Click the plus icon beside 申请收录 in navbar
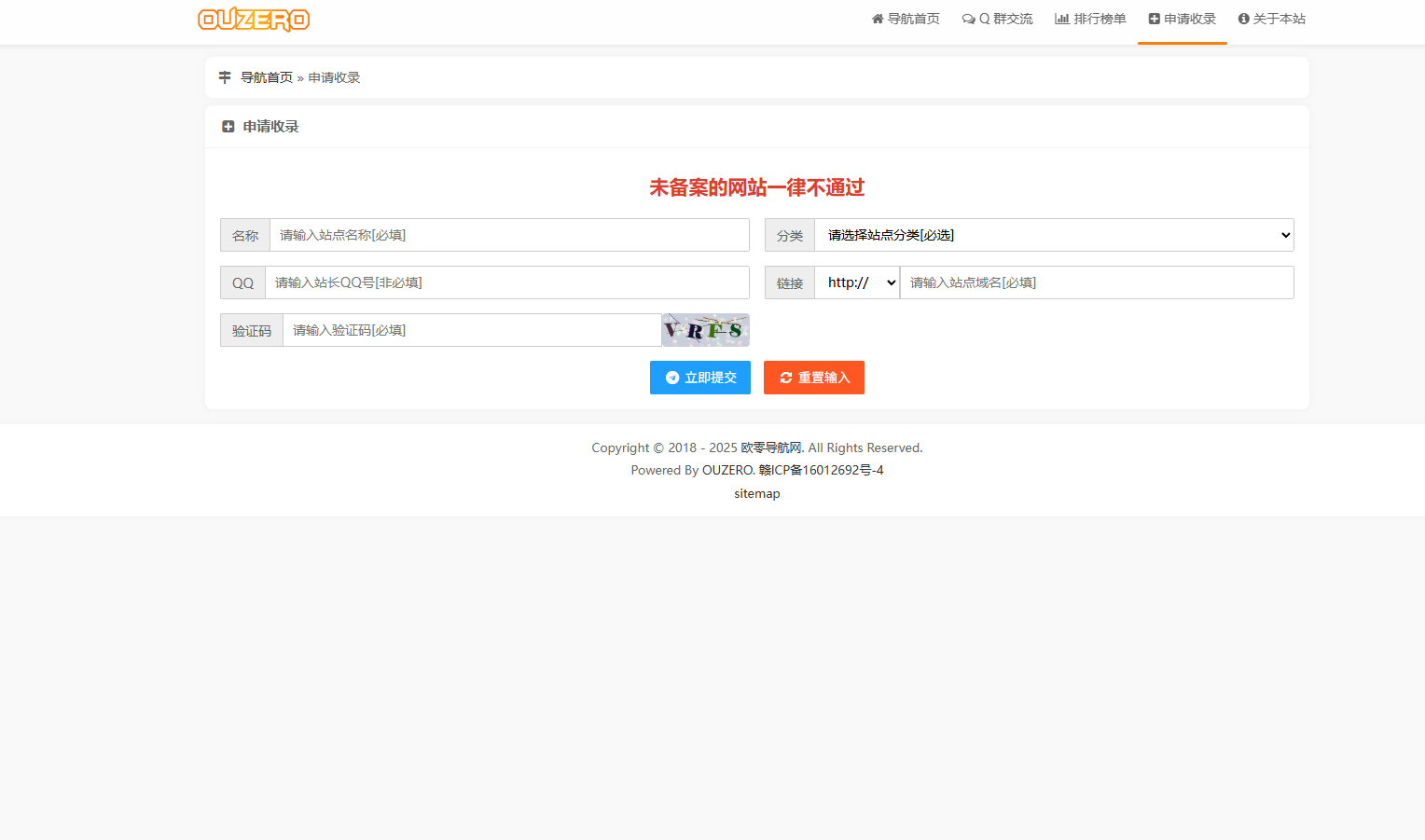1425x840 pixels. tap(1154, 19)
